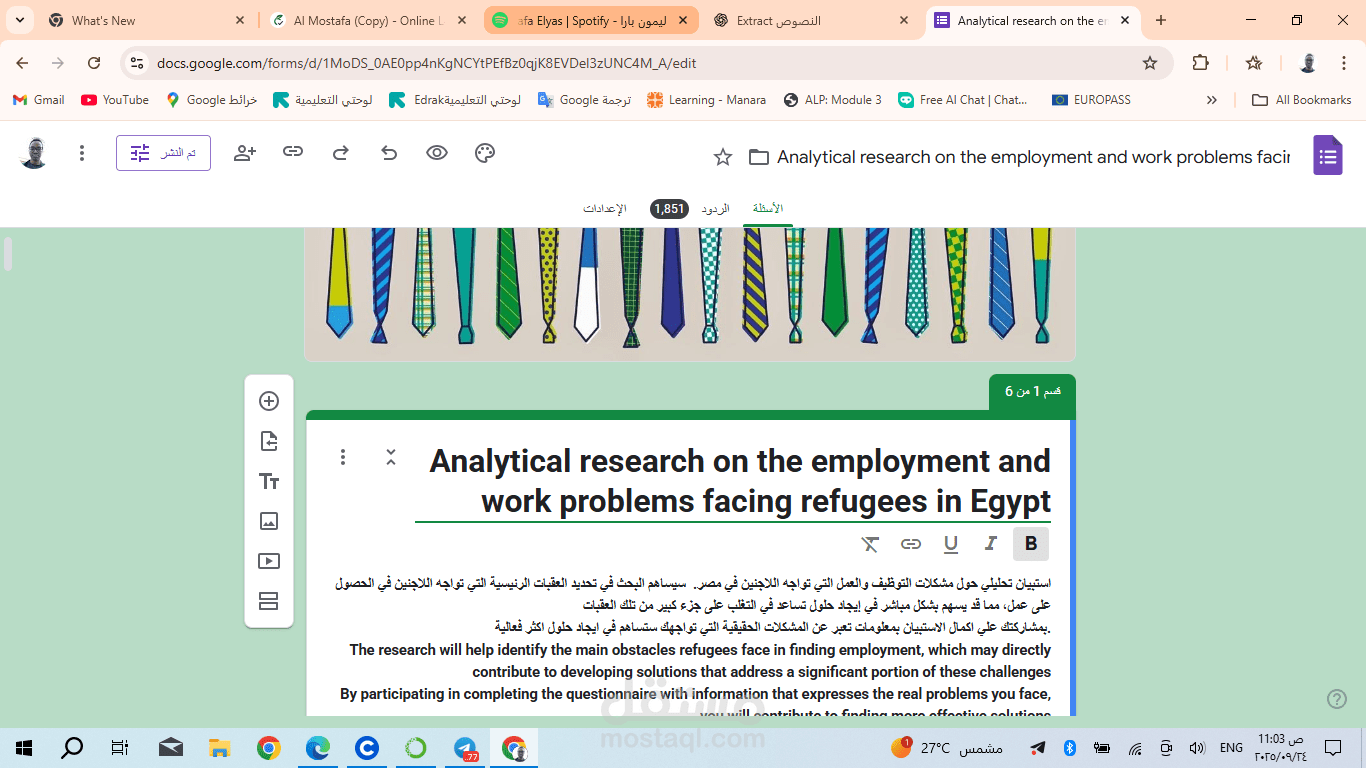The height and width of the screenshot is (768, 1366).
Task: View site information in the address bar
Action: pos(138,63)
